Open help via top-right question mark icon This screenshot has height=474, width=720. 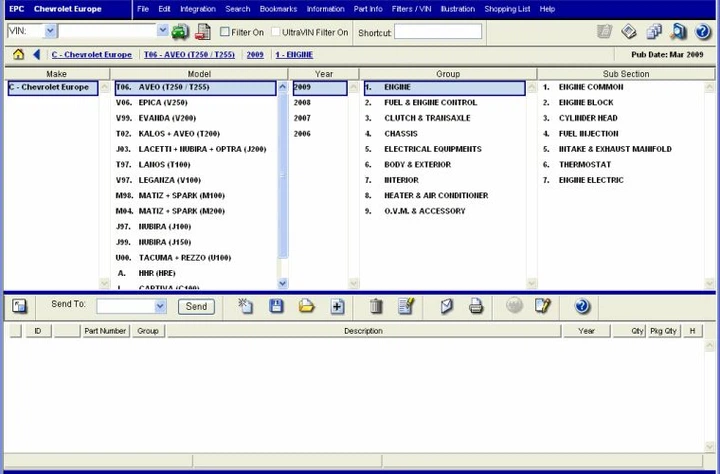pos(703,32)
